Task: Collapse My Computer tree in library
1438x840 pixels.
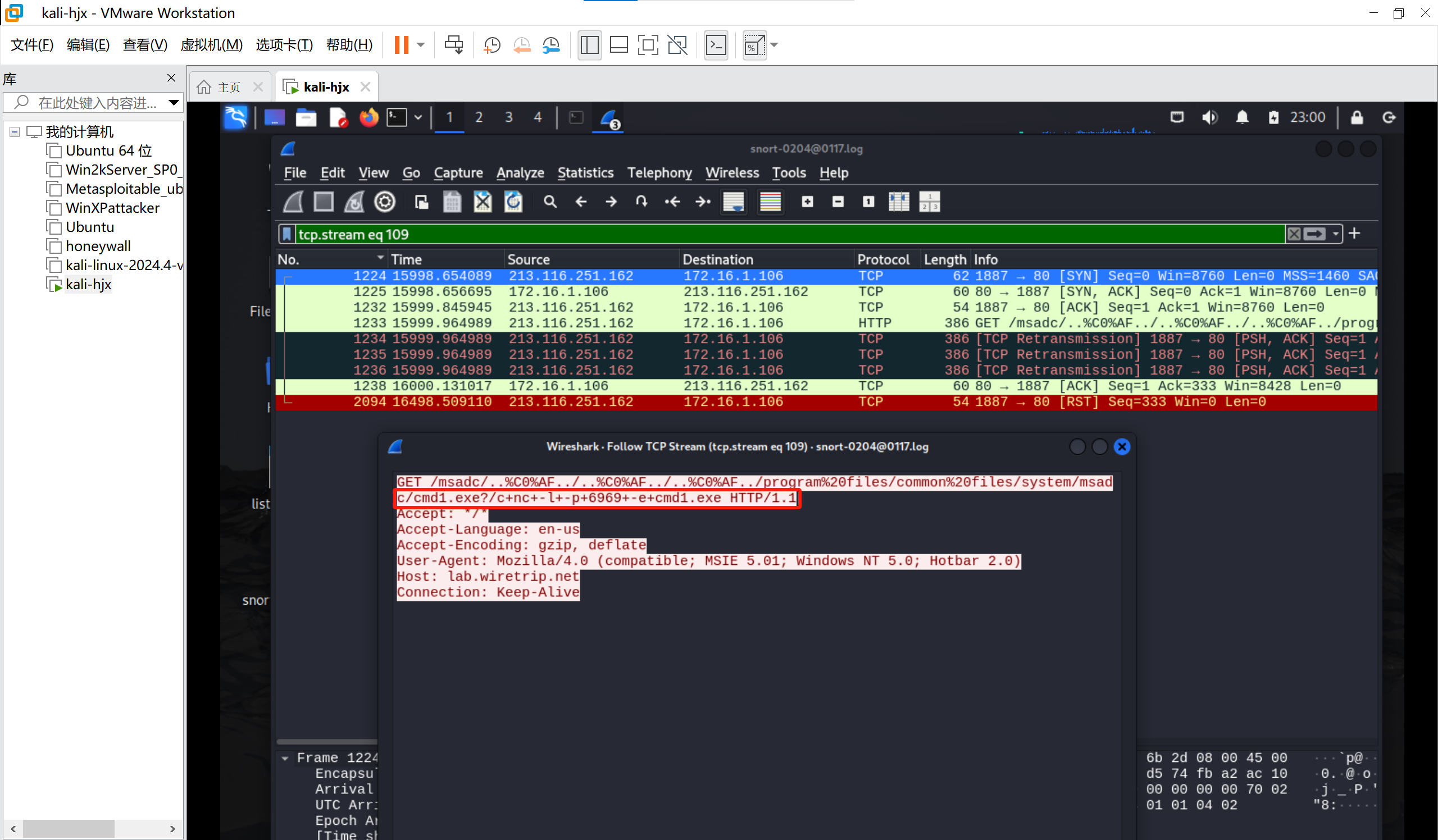Action: (15, 133)
